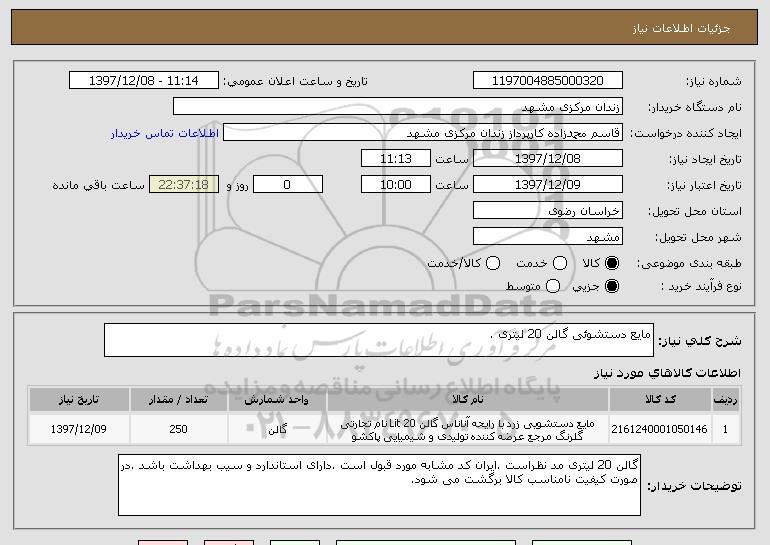Click the شرح کلی نیاز label
Screen dimensions: 770x545
(700, 341)
